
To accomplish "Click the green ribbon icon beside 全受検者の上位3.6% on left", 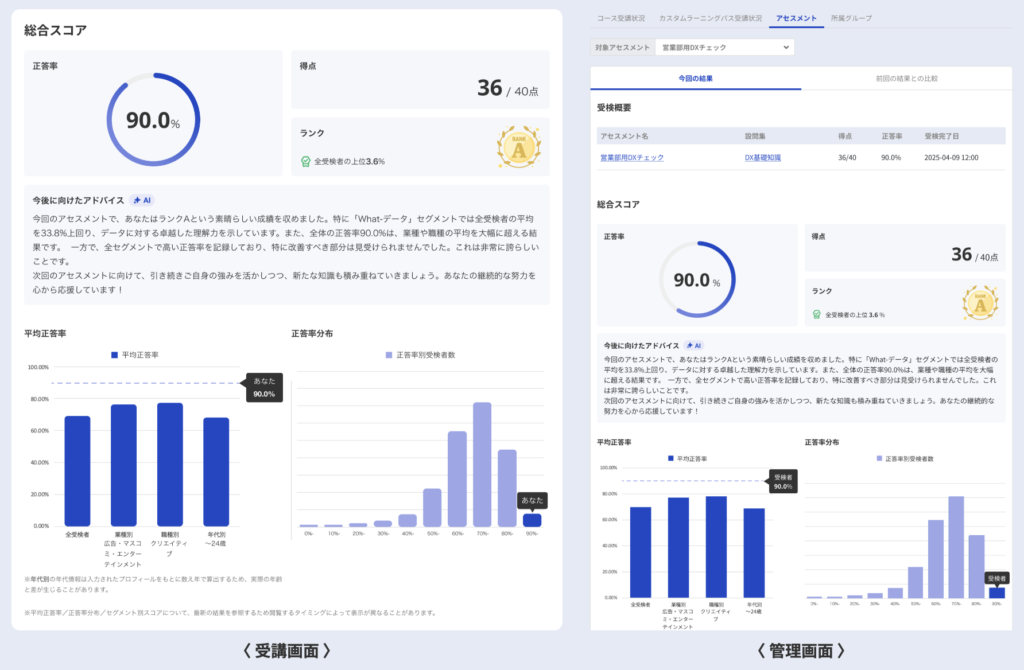I will pyautogui.click(x=306, y=161).
